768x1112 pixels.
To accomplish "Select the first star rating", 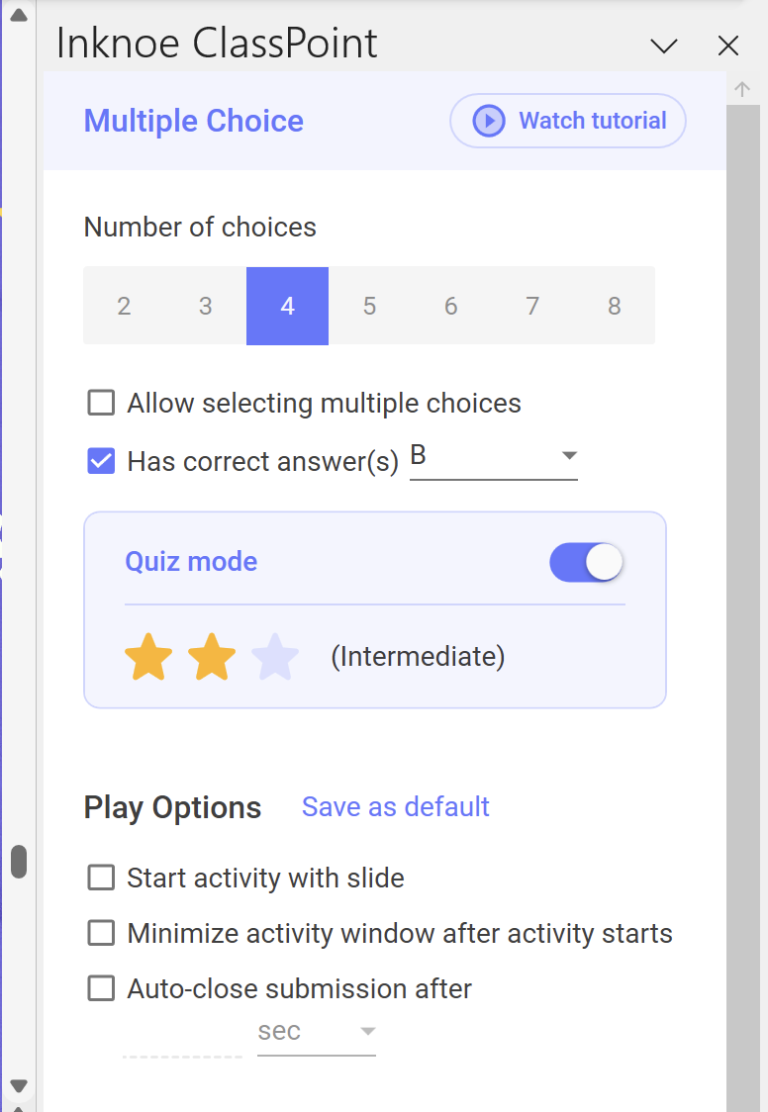I will [x=148, y=657].
